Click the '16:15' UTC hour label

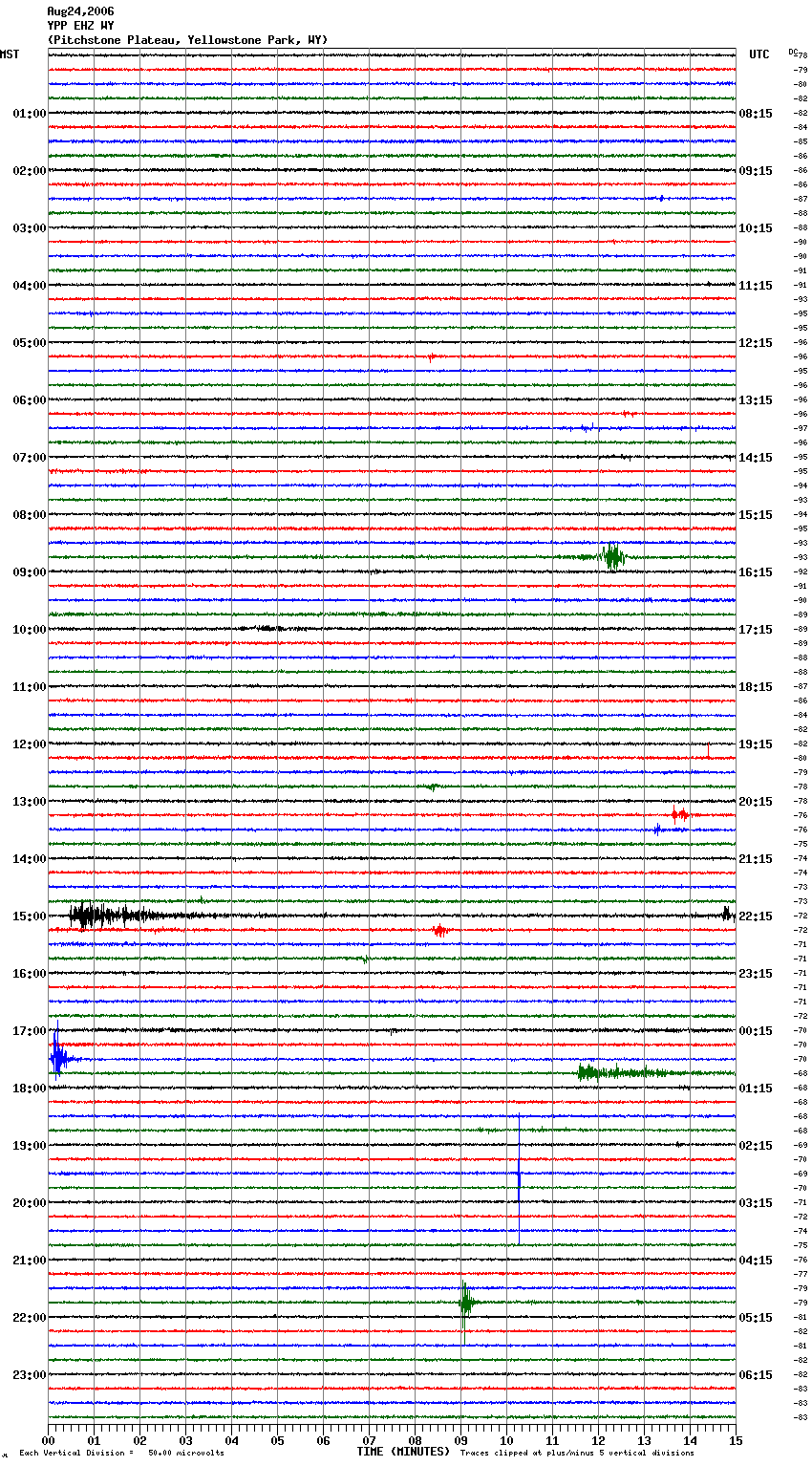(756, 572)
